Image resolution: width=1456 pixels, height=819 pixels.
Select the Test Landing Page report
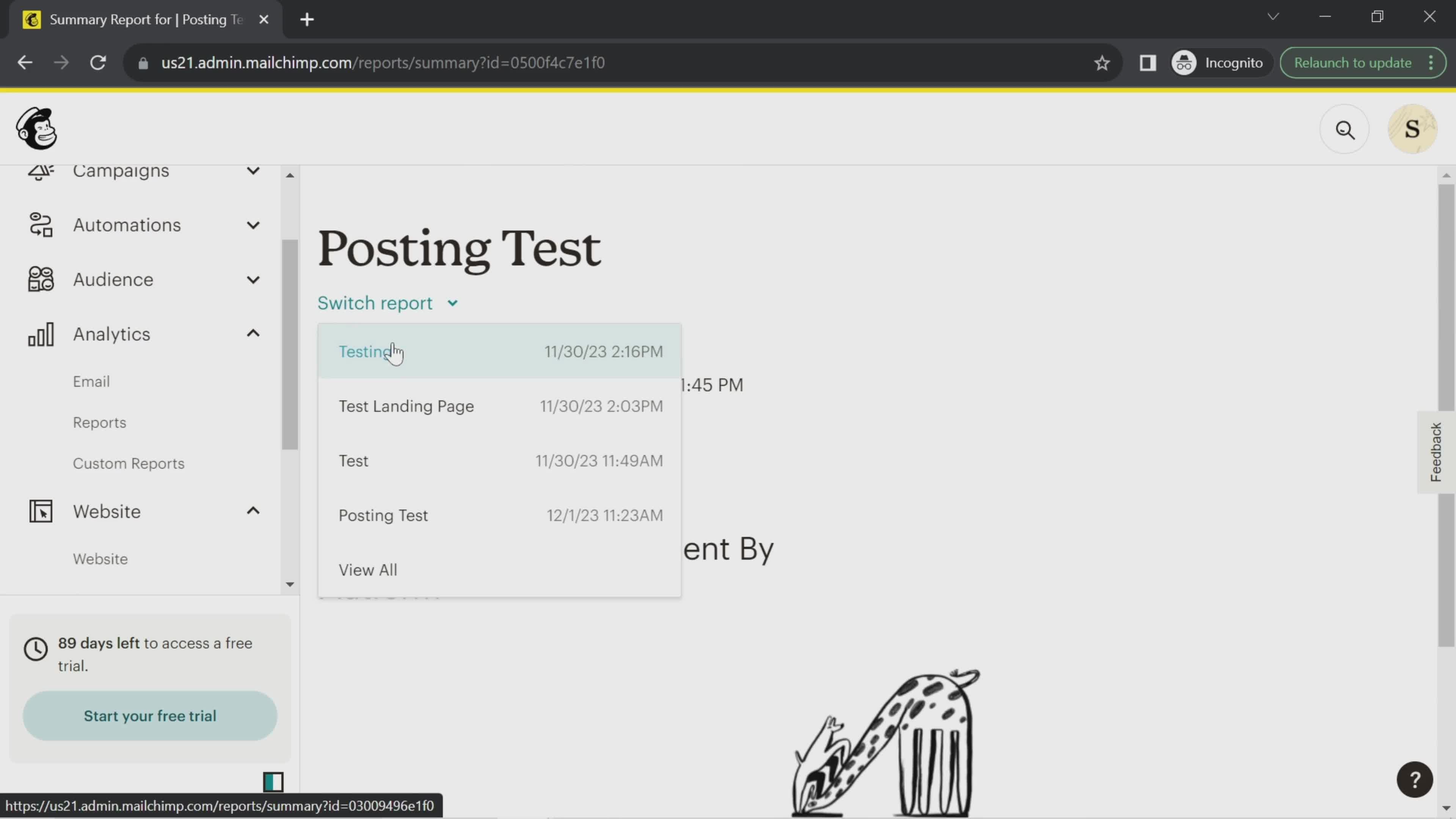coord(500,406)
